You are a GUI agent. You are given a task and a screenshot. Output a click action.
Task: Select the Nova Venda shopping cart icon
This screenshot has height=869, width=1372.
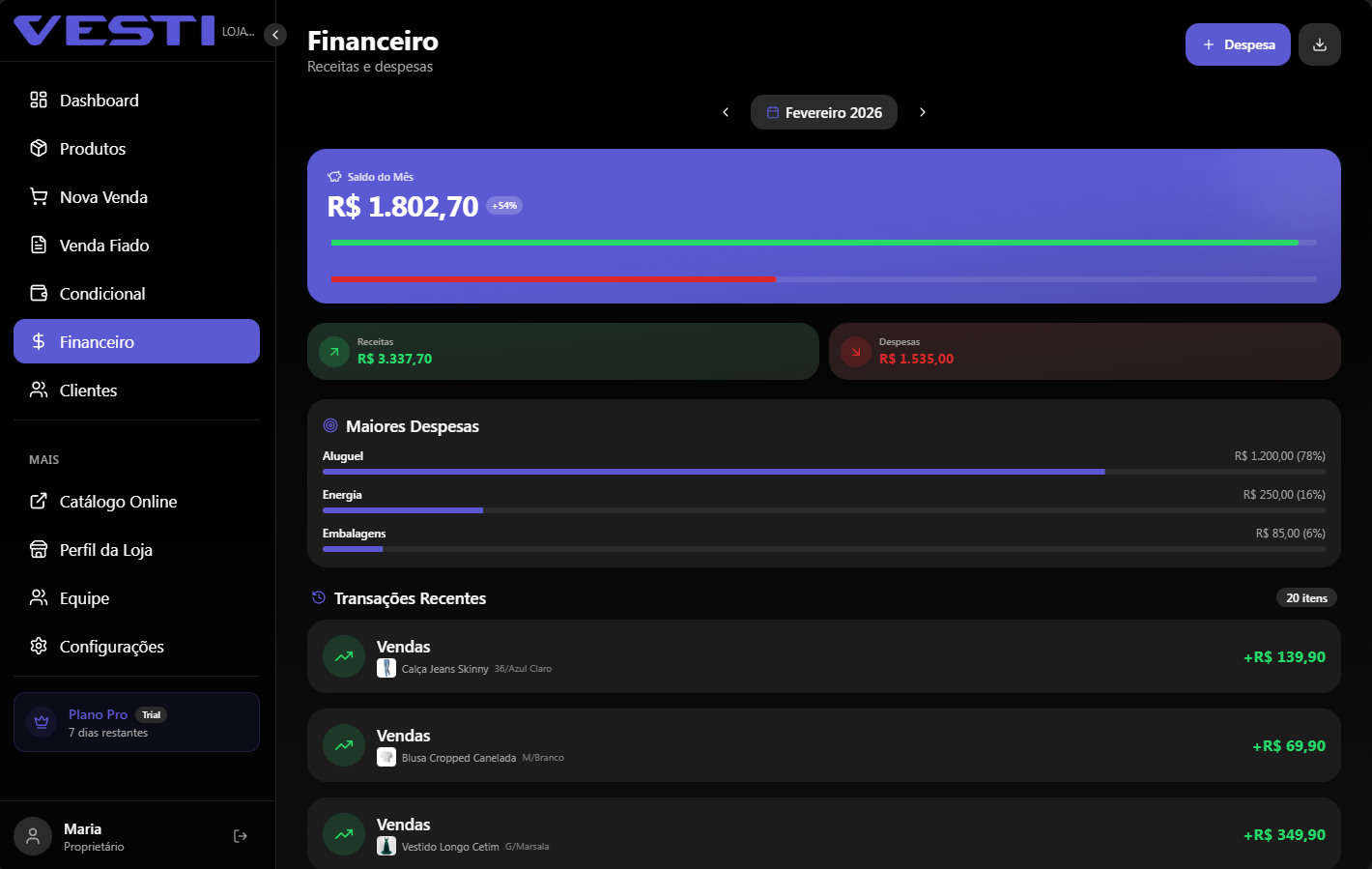click(39, 196)
